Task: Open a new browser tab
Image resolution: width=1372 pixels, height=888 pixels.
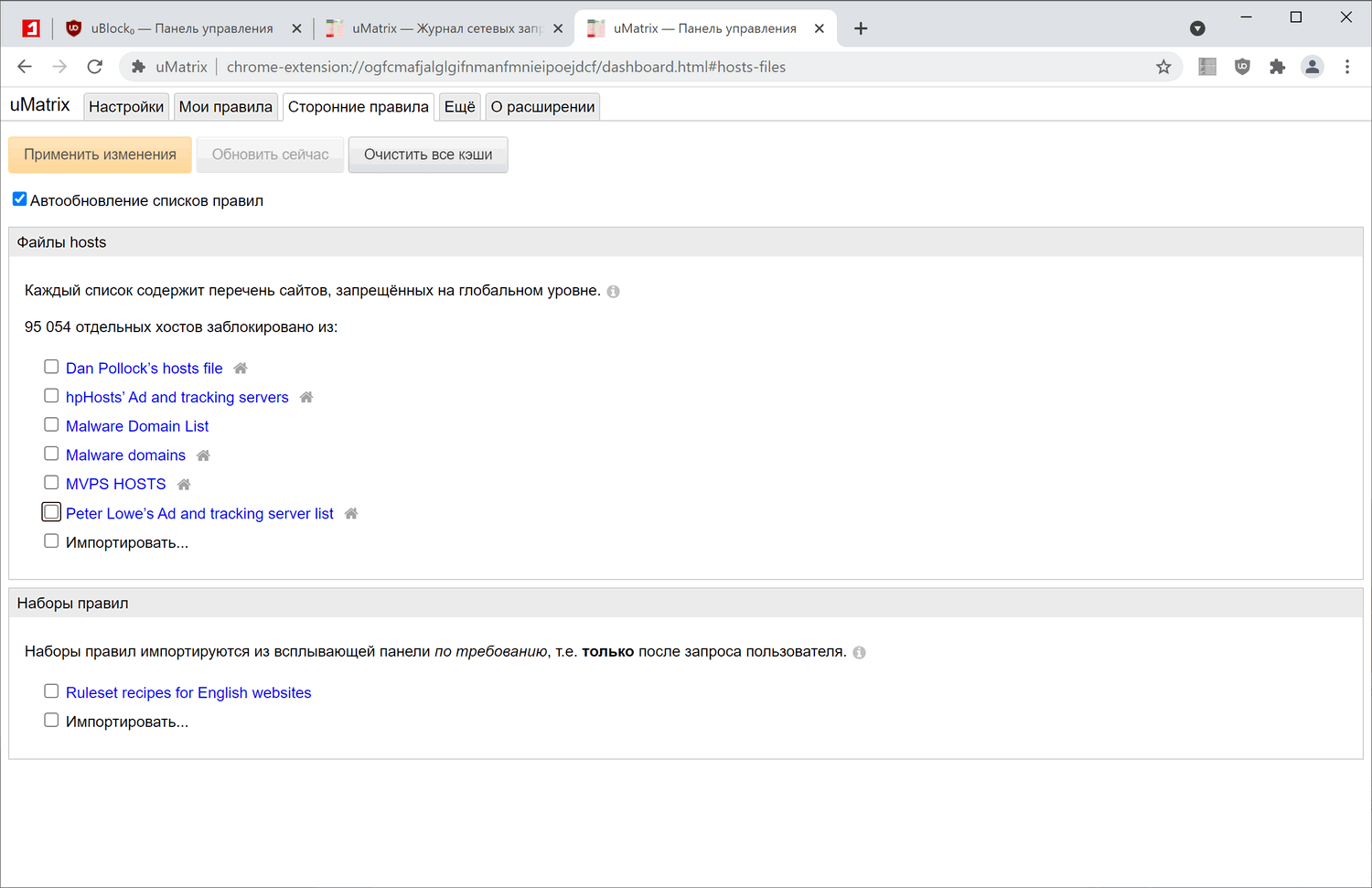Action: pyautogui.click(x=861, y=28)
